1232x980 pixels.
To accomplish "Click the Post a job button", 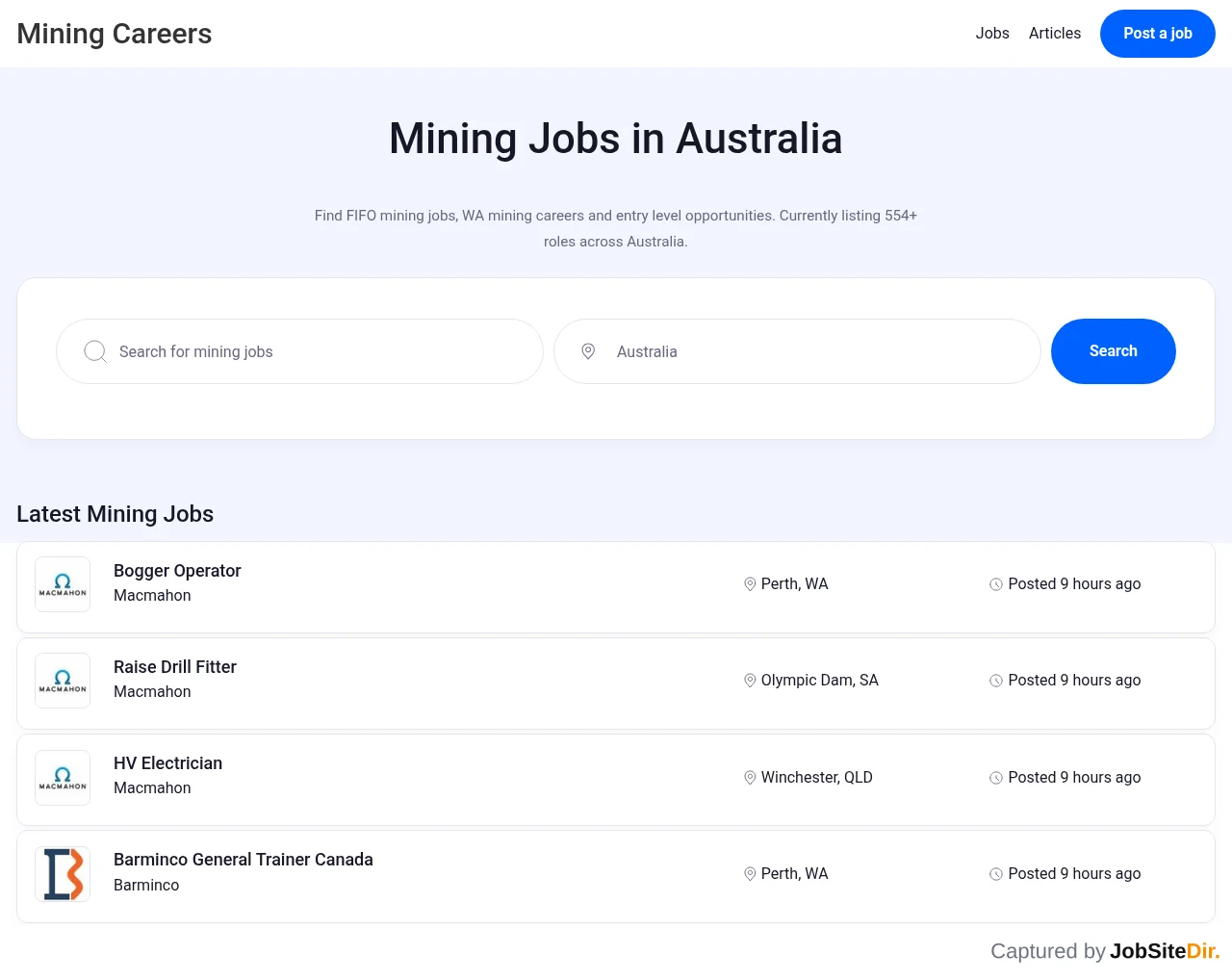I will [1158, 34].
